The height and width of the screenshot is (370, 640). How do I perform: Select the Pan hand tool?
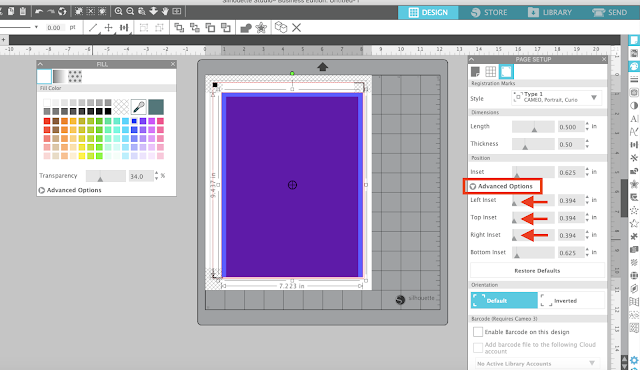click(165, 11)
